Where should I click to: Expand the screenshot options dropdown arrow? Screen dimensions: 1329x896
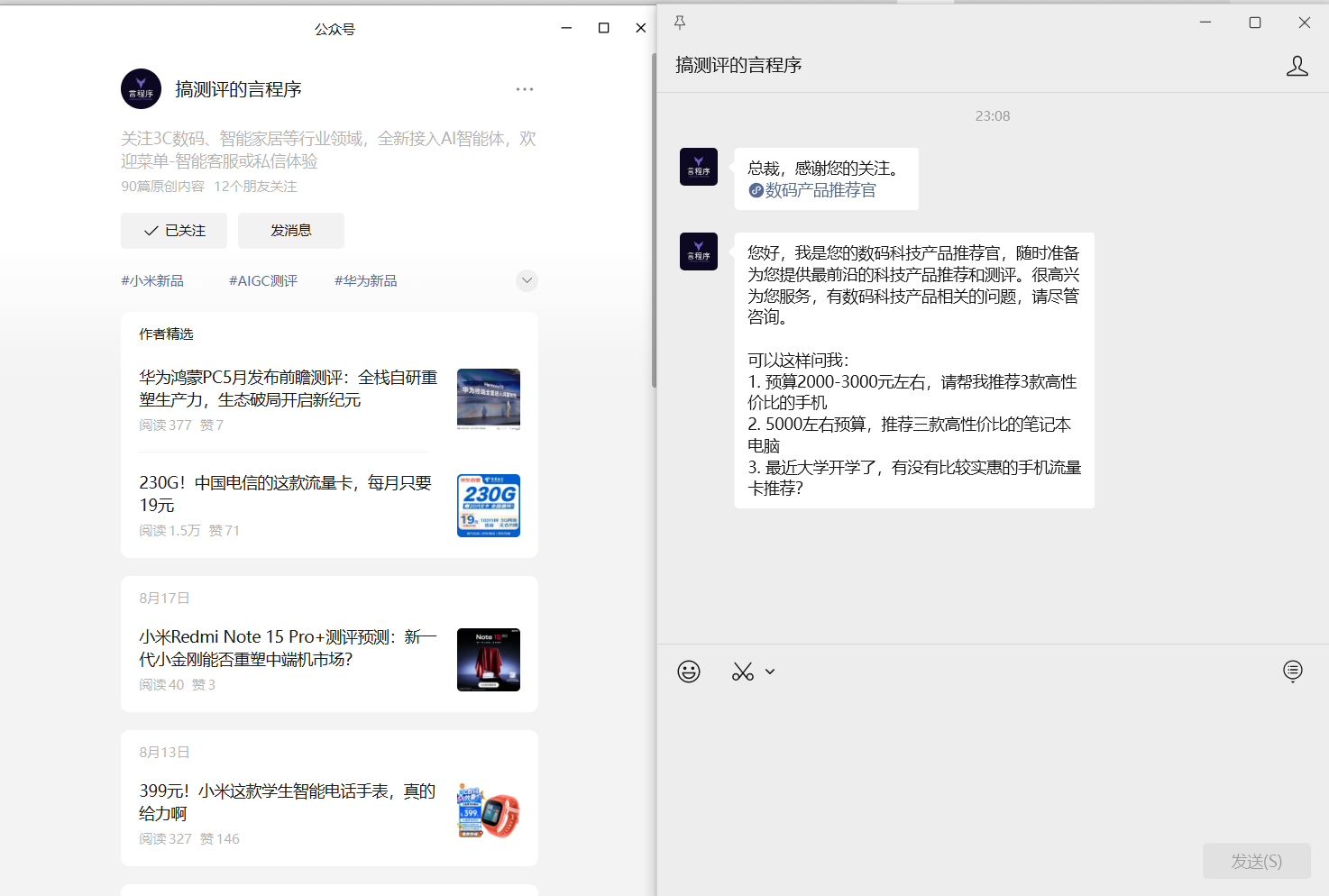coord(770,672)
